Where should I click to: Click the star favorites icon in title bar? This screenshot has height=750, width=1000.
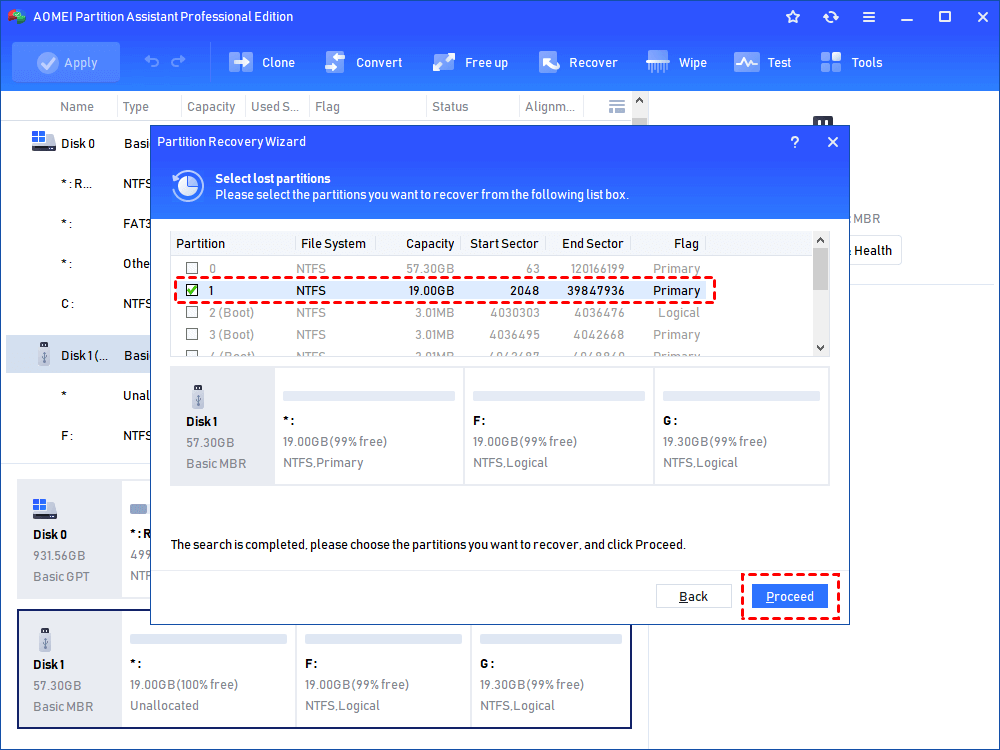(x=793, y=17)
